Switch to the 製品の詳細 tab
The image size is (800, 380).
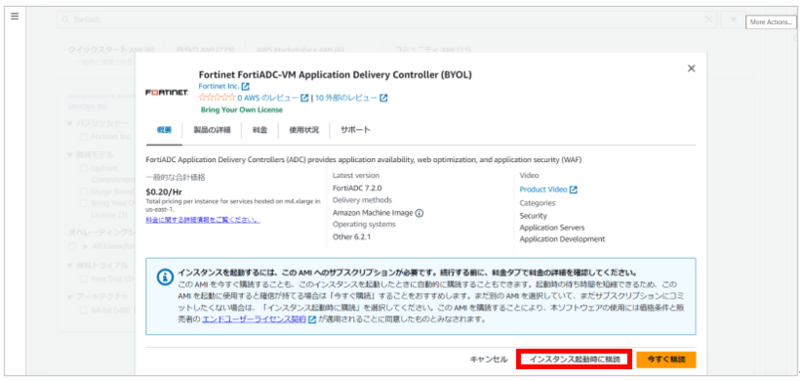212,130
